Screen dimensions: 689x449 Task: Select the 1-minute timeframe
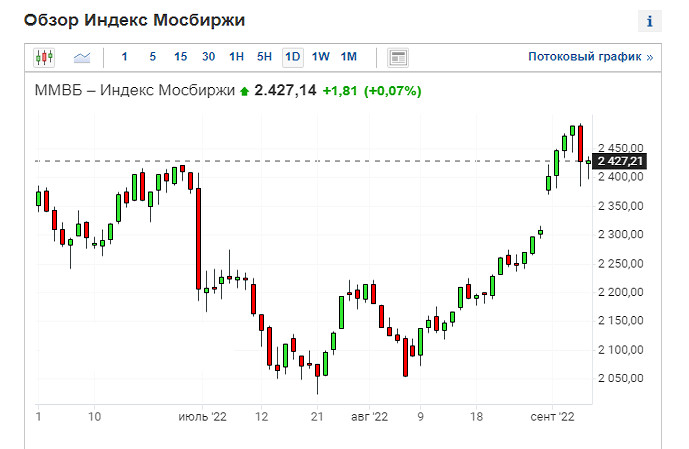[124, 57]
